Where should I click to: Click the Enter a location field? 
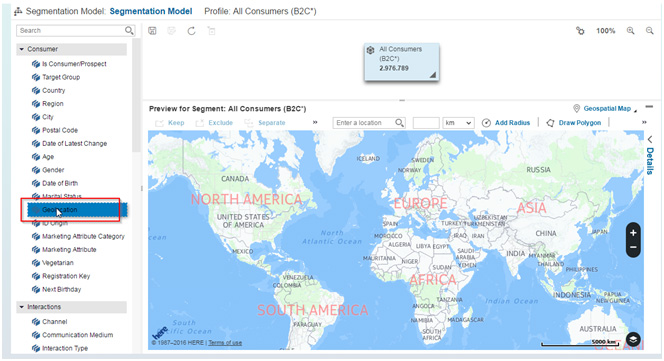tap(364, 123)
